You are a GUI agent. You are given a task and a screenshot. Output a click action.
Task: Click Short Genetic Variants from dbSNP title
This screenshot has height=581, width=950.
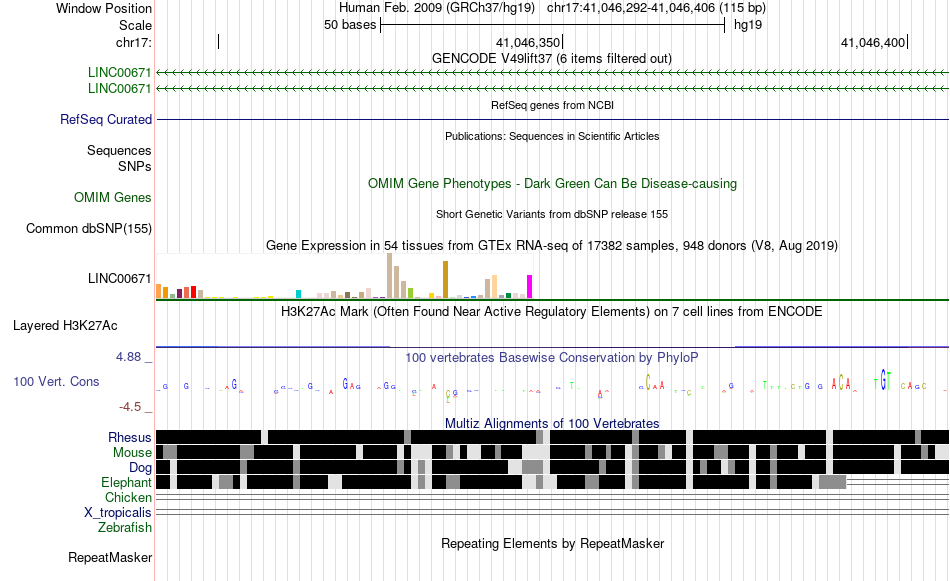[551, 214]
